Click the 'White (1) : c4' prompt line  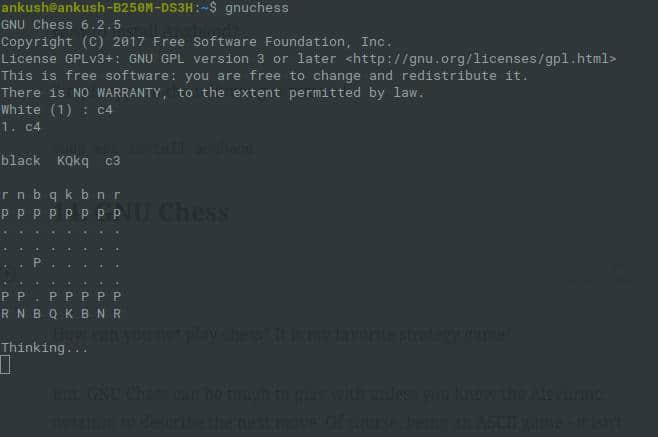coord(57,110)
